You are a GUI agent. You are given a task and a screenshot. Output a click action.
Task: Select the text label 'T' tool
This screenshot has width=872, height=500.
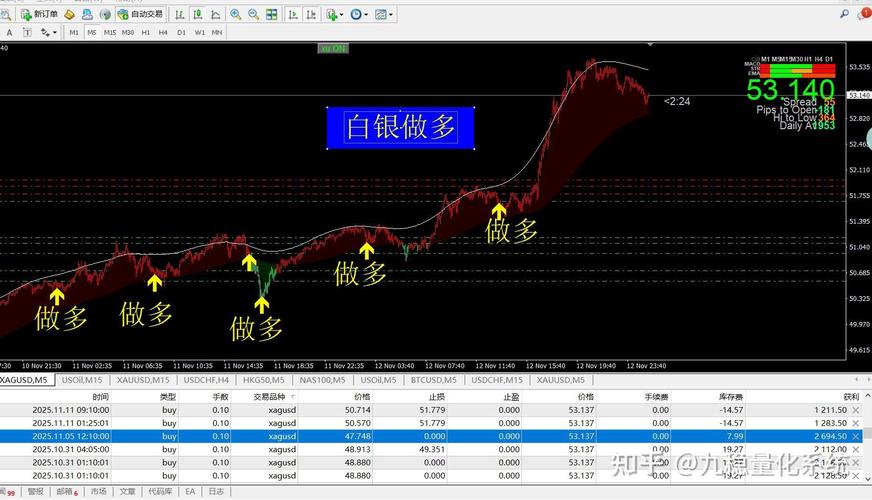pos(27,33)
